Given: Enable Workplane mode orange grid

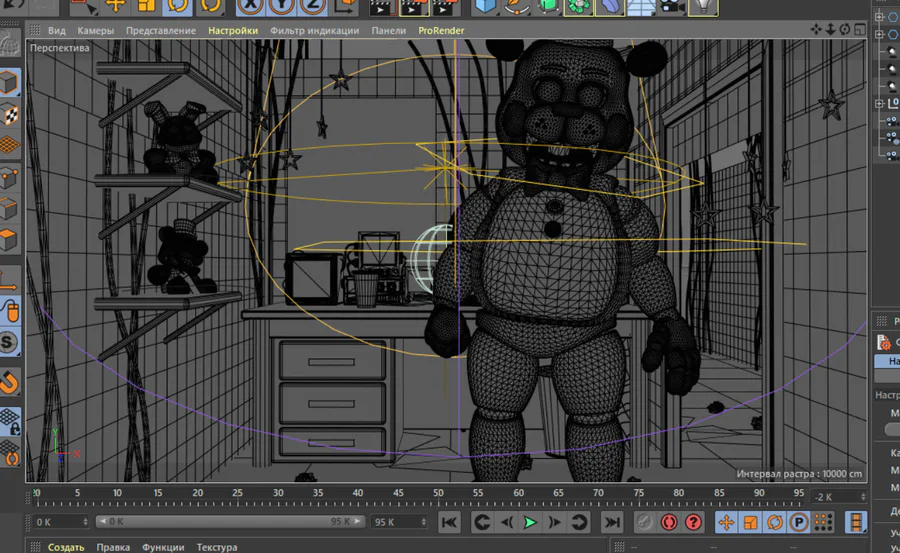Looking at the screenshot, I should [x=9, y=145].
